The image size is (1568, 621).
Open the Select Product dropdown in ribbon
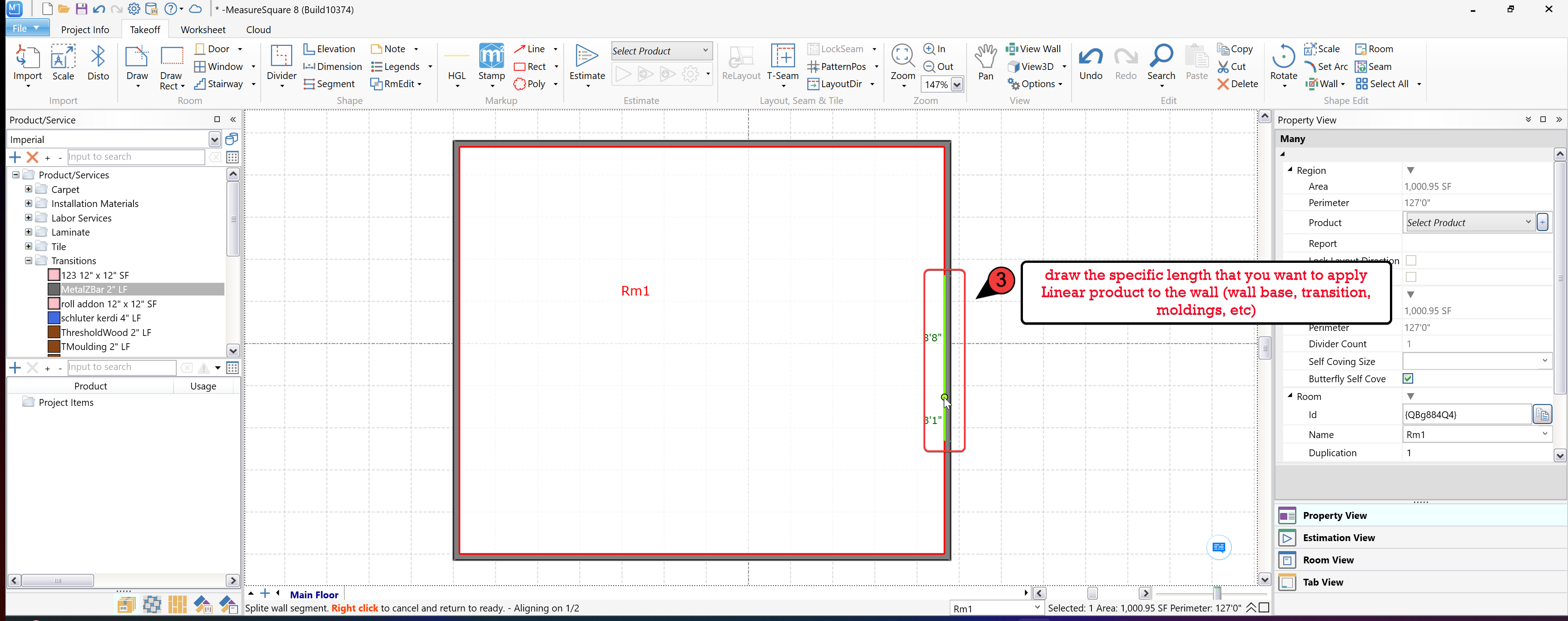coord(705,50)
